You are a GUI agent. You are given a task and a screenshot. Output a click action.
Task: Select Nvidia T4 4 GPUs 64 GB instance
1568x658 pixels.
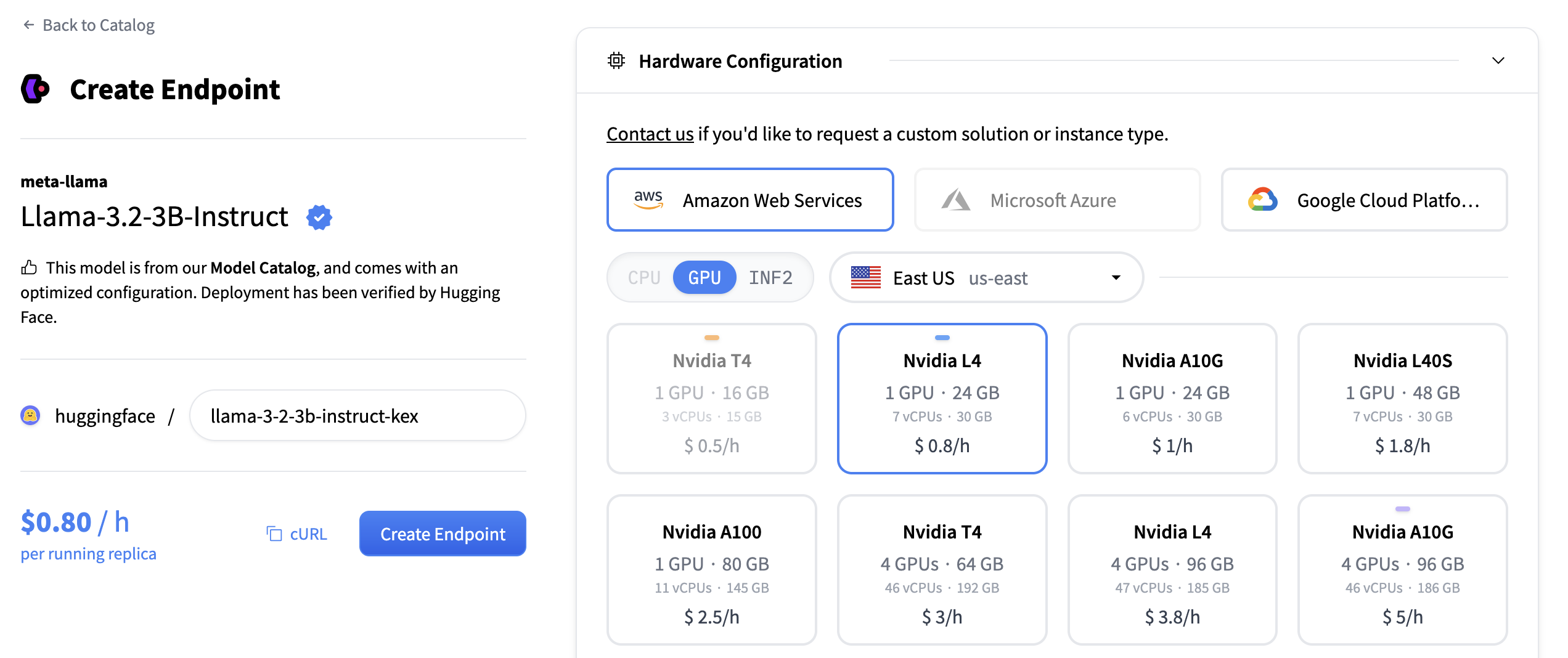click(942, 570)
